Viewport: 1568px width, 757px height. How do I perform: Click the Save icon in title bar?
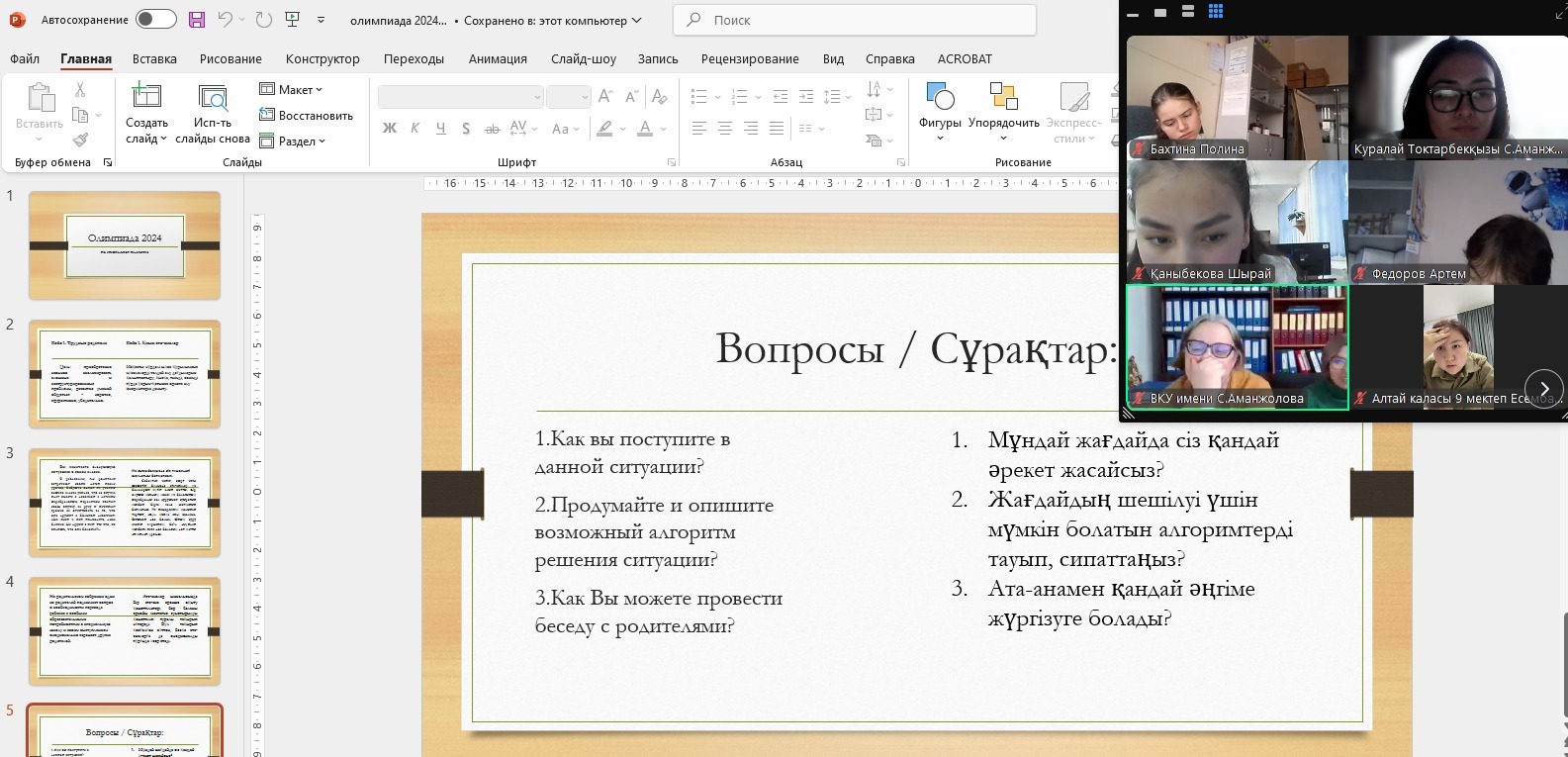pyautogui.click(x=197, y=20)
